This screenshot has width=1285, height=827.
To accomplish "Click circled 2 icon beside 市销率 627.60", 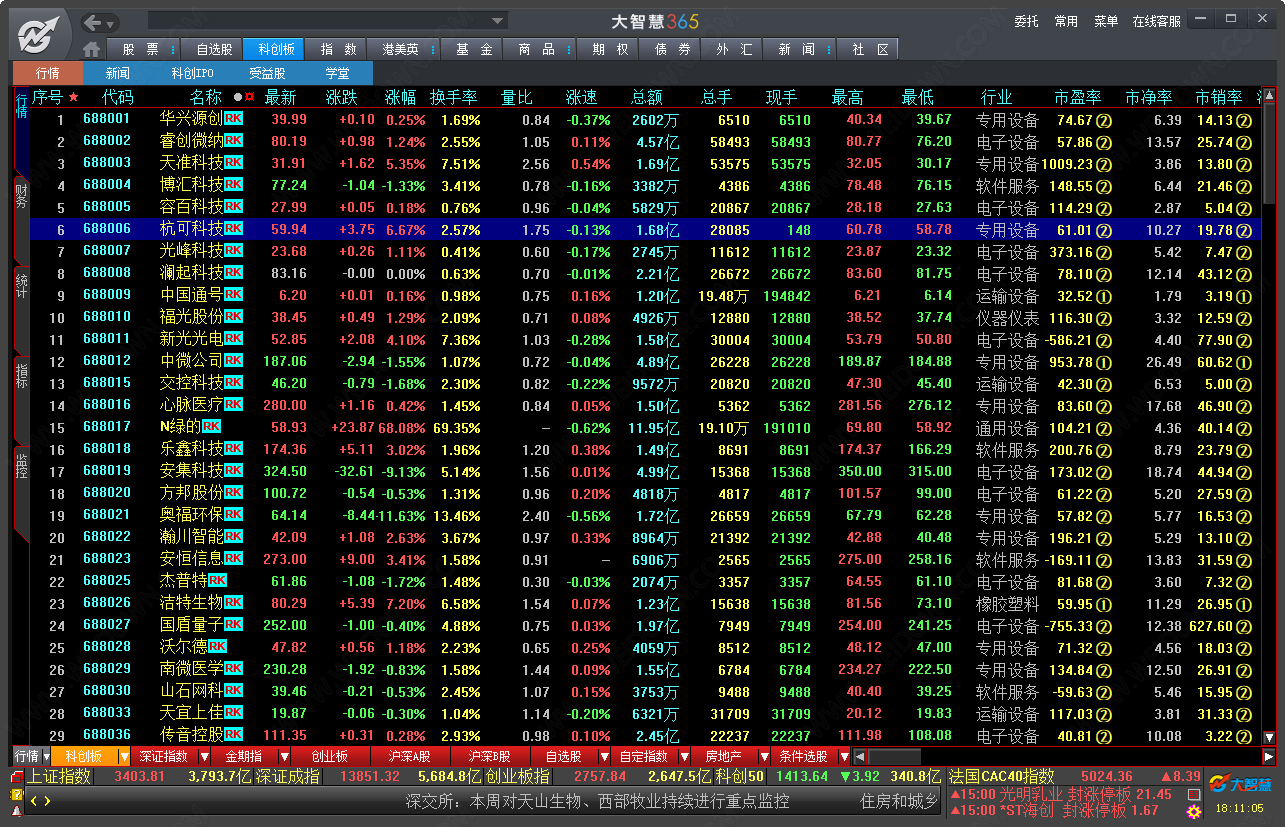I will [x=1244, y=626].
